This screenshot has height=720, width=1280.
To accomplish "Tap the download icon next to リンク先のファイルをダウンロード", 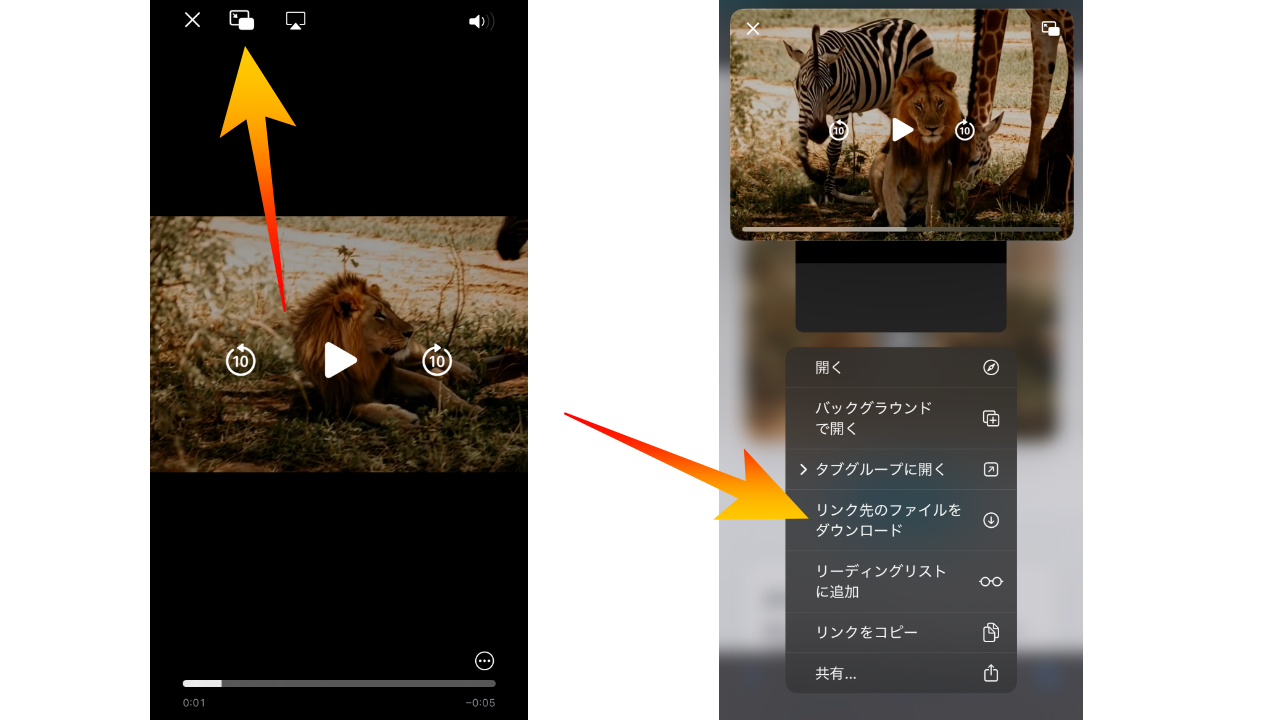I will click(x=990, y=519).
